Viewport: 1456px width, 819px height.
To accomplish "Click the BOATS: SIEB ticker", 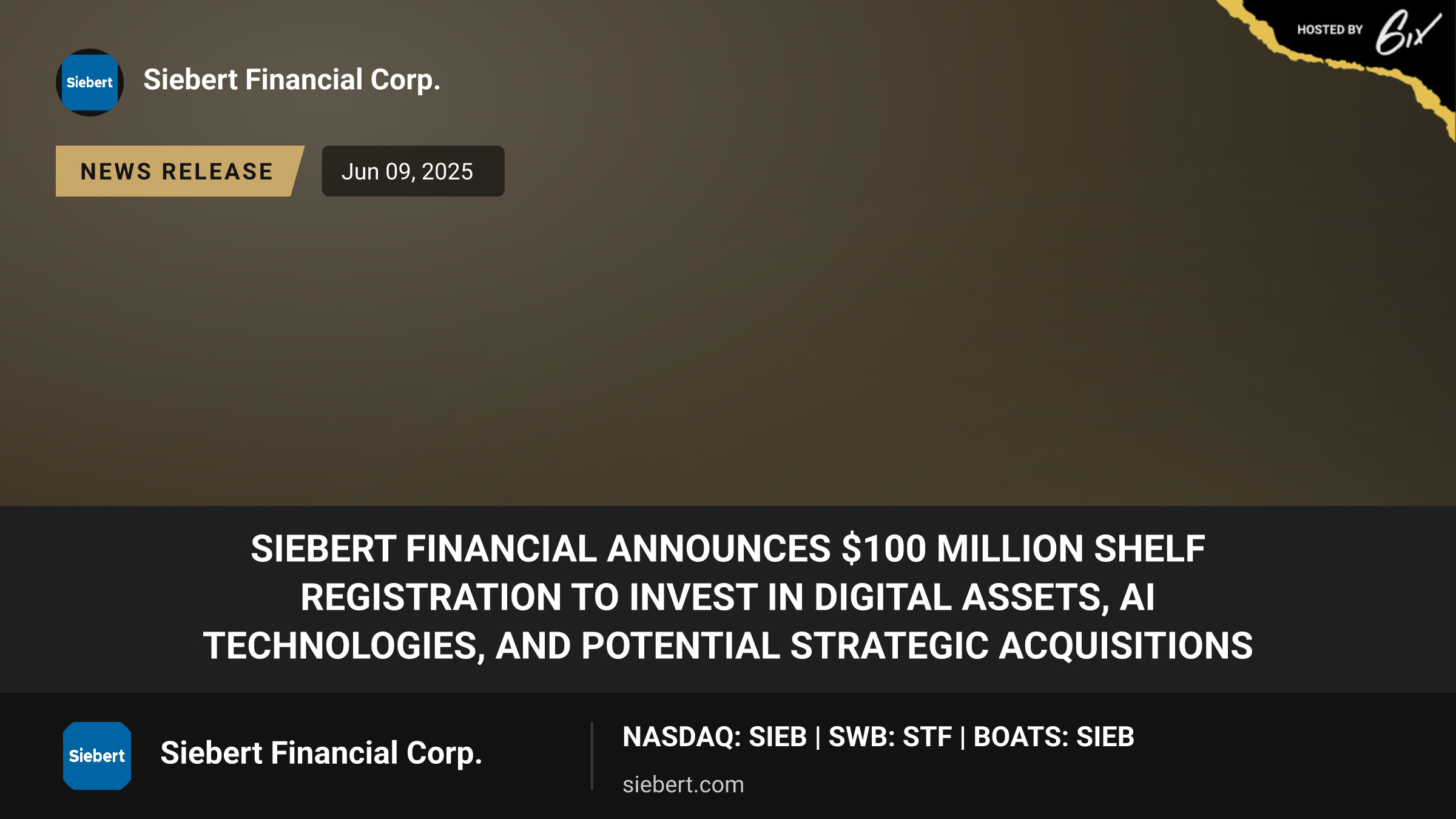I will [1054, 737].
